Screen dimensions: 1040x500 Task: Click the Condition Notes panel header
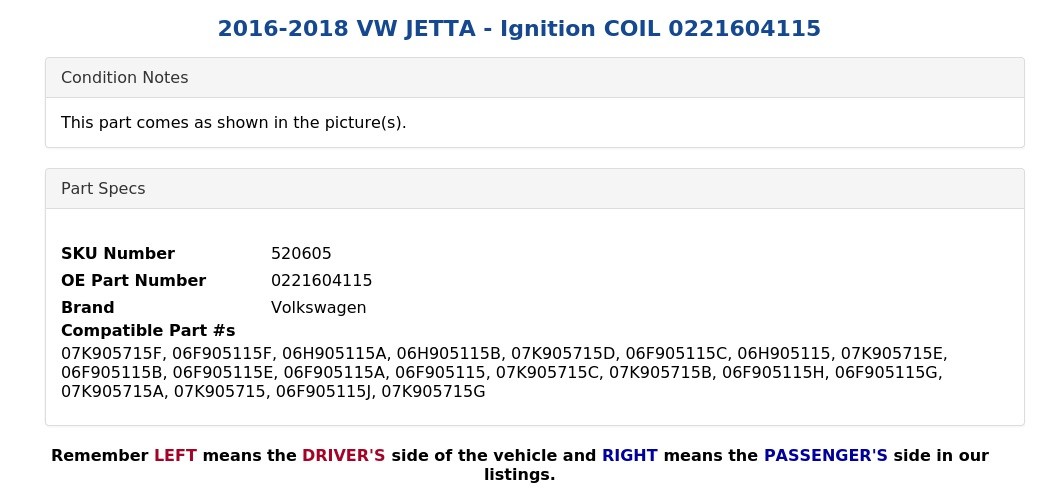(x=124, y=78)
